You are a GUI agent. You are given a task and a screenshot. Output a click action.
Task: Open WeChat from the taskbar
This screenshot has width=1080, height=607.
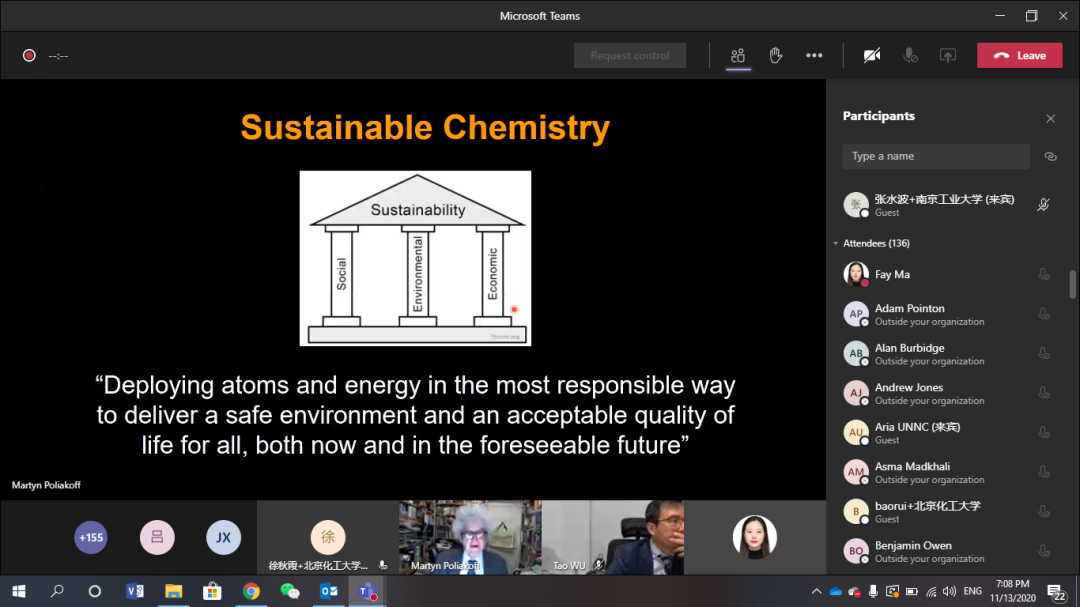[290, 591]
